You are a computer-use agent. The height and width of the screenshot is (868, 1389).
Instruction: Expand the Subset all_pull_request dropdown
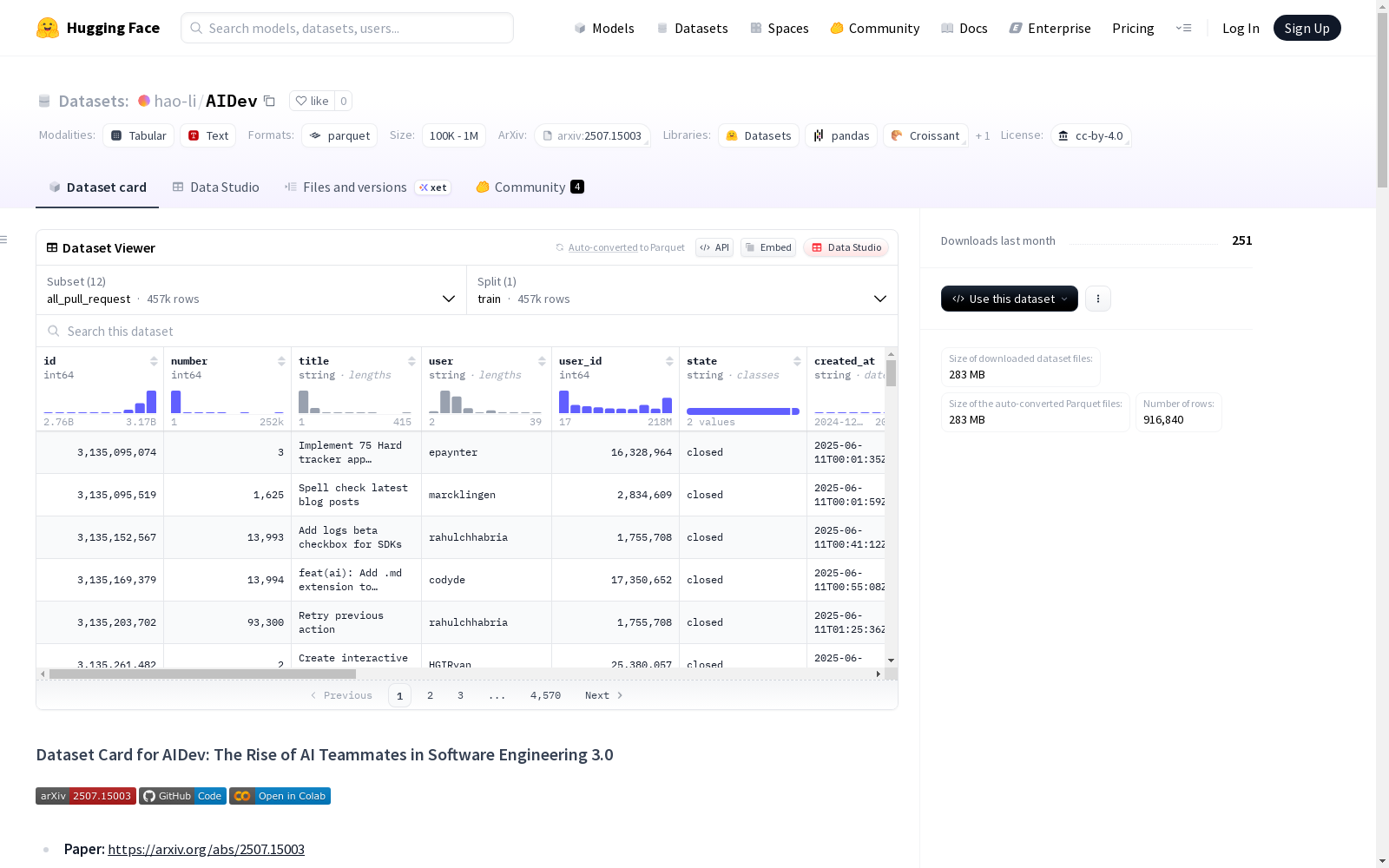click(252, 290)
